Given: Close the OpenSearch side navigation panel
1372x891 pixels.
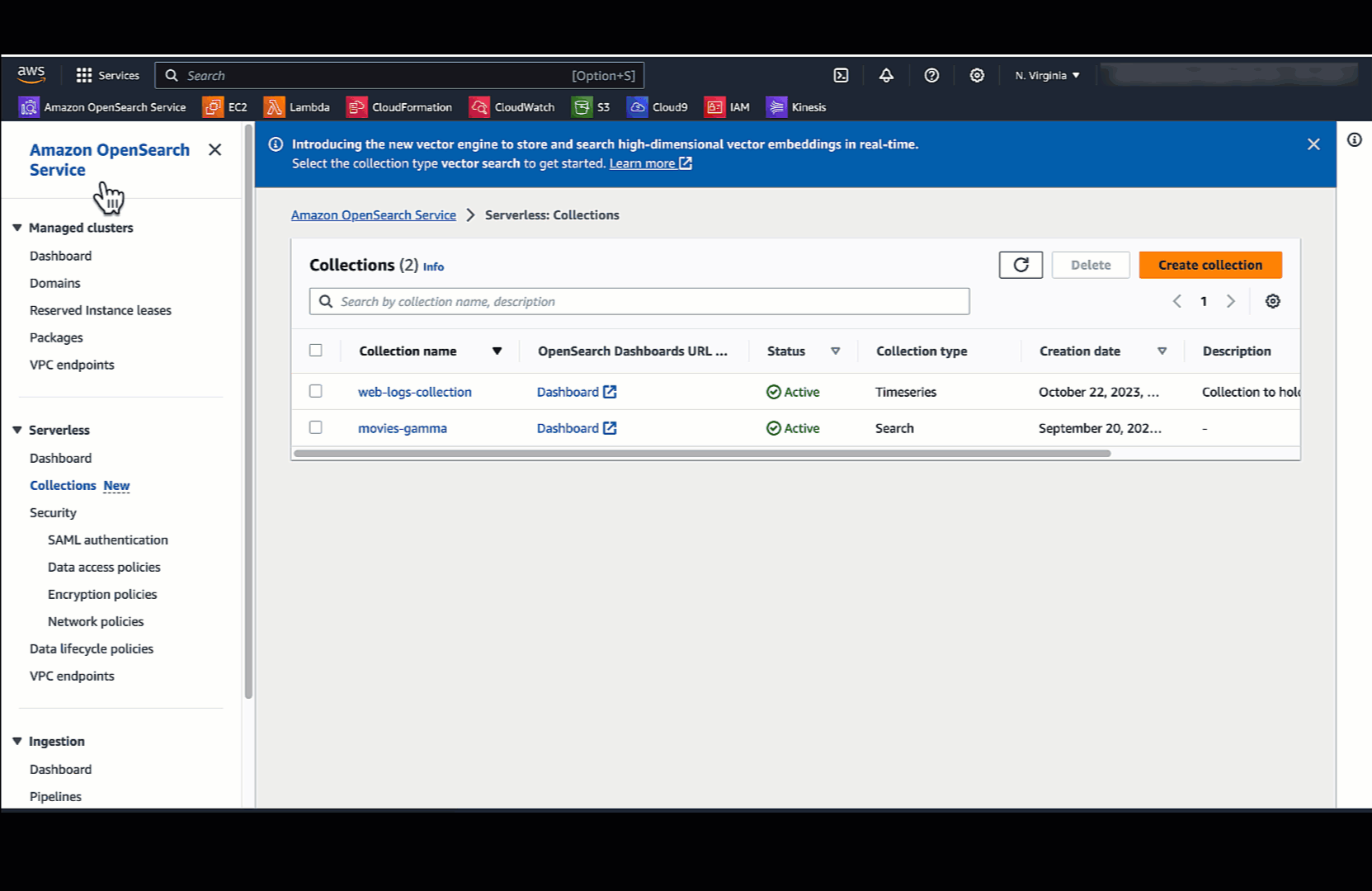Looking at the screenshot, I should pyautogui.click(x=215, y=149).
